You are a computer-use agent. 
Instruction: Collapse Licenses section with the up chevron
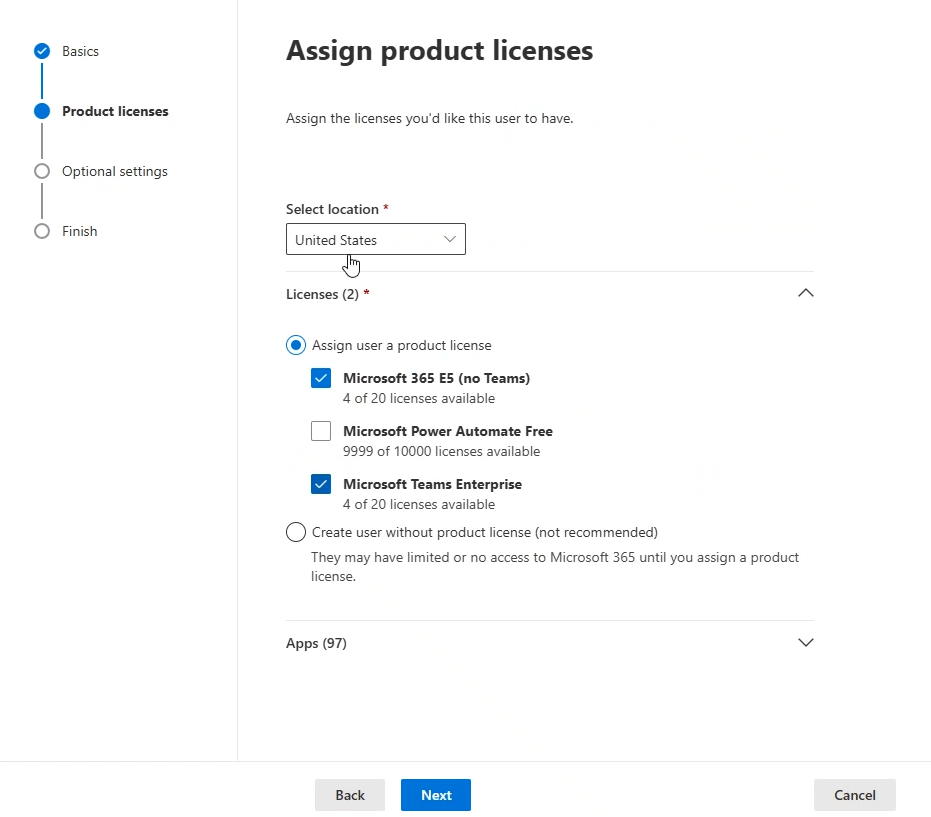click(805, 293)
